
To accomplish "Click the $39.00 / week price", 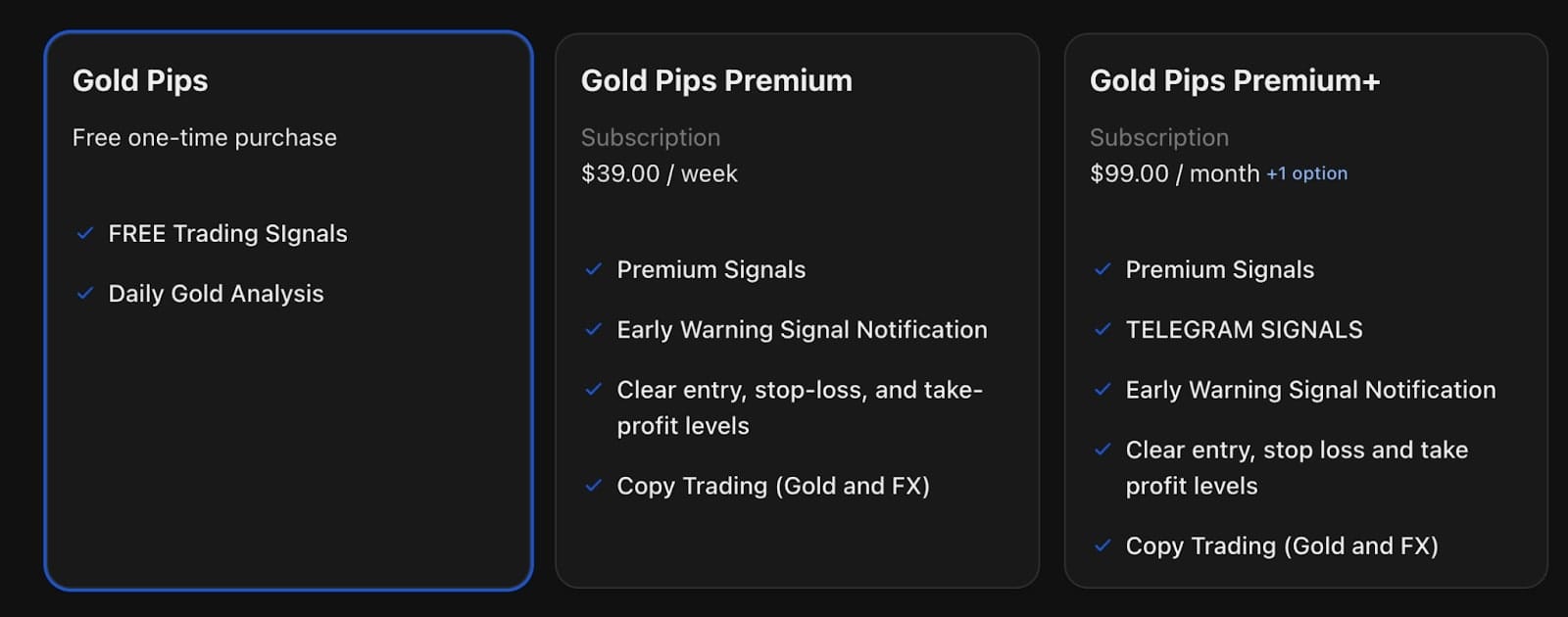I will (659, 173).
